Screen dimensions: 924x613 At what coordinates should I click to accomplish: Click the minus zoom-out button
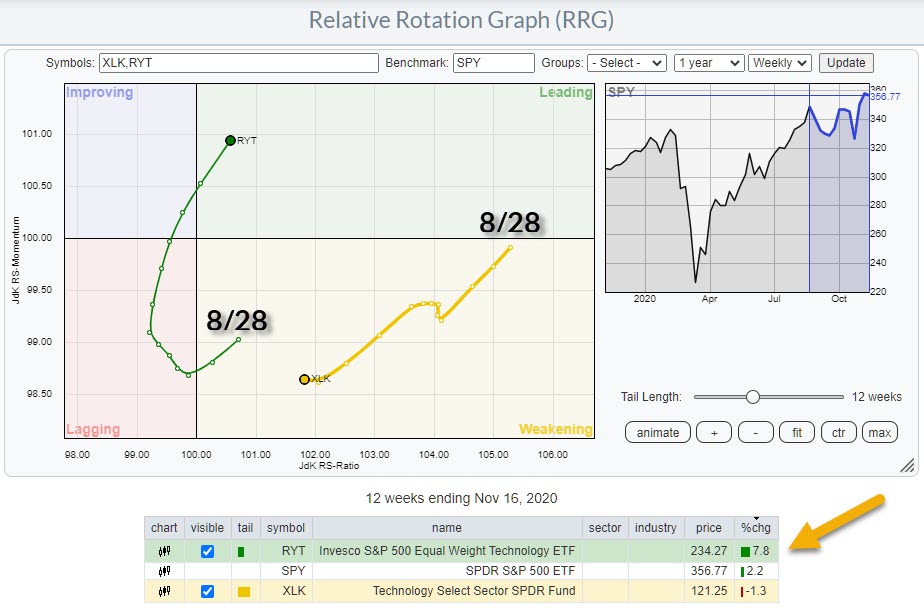pyautogui.click(x=756, y=432)
